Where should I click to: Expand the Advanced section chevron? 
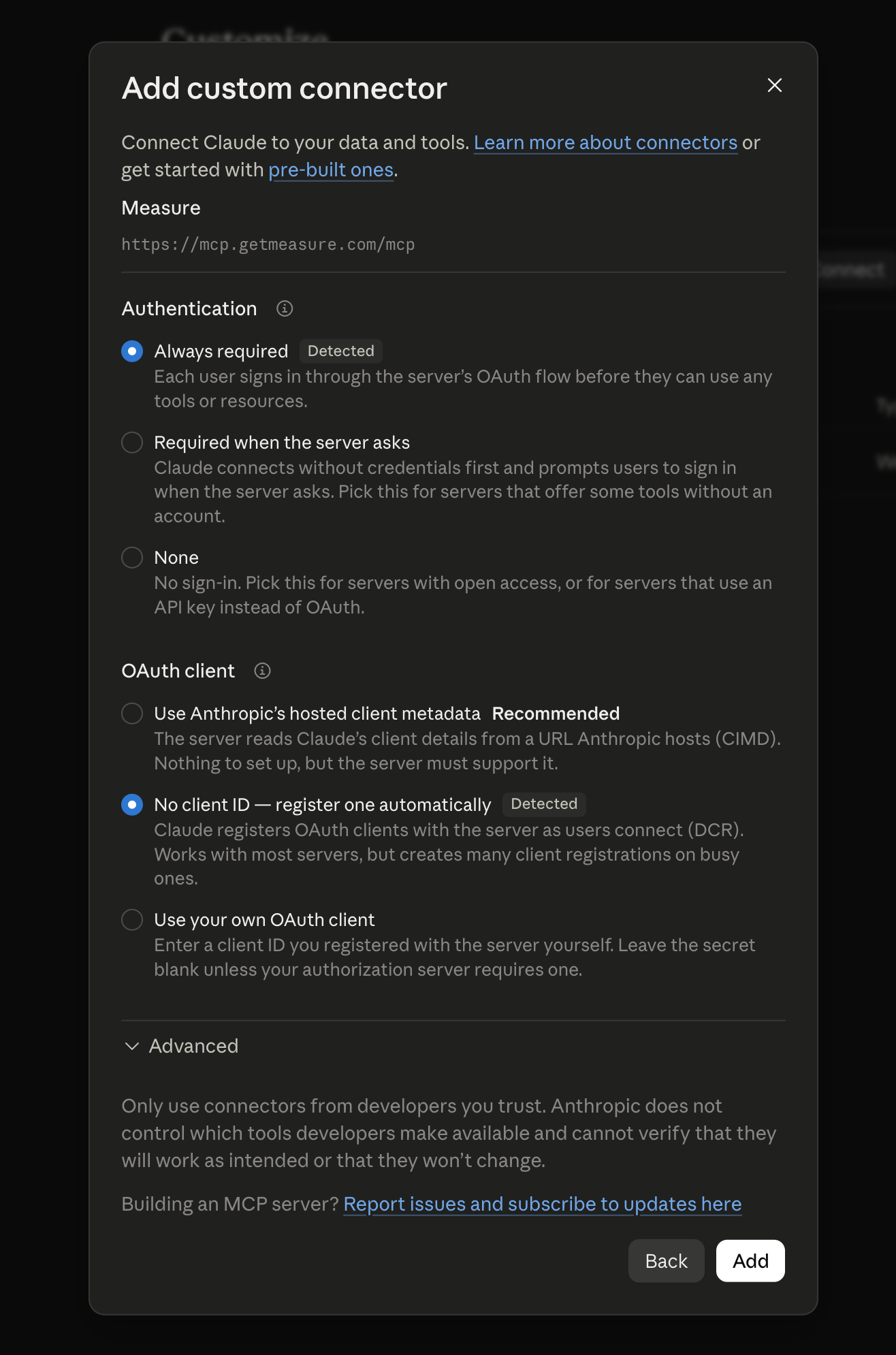(x=132, y=1046)
